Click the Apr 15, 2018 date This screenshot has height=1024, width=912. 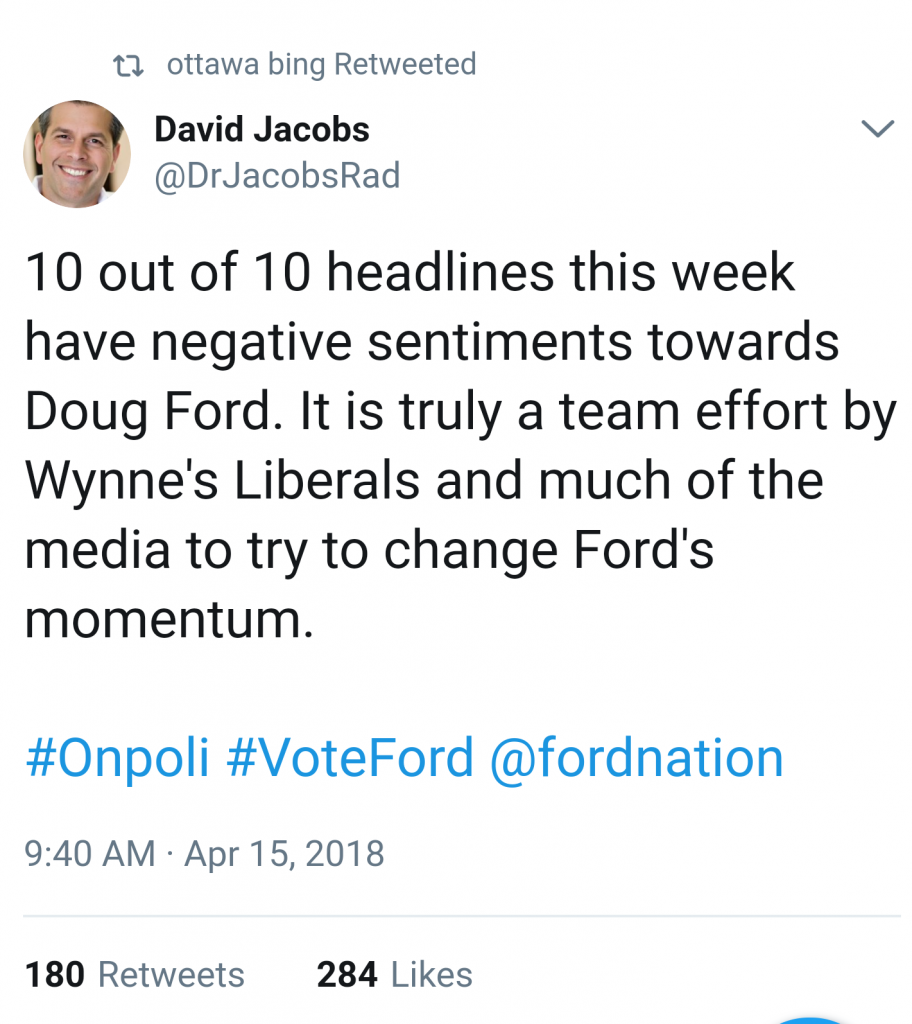(x=284, y=854)
